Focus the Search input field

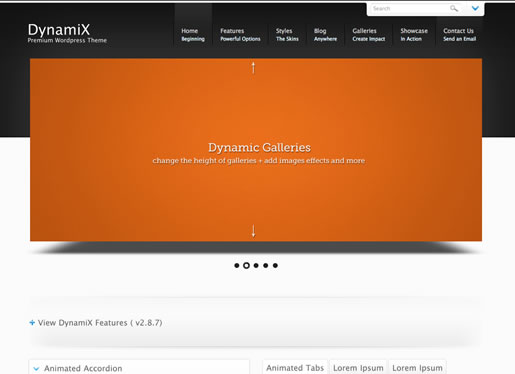[409, 9]
